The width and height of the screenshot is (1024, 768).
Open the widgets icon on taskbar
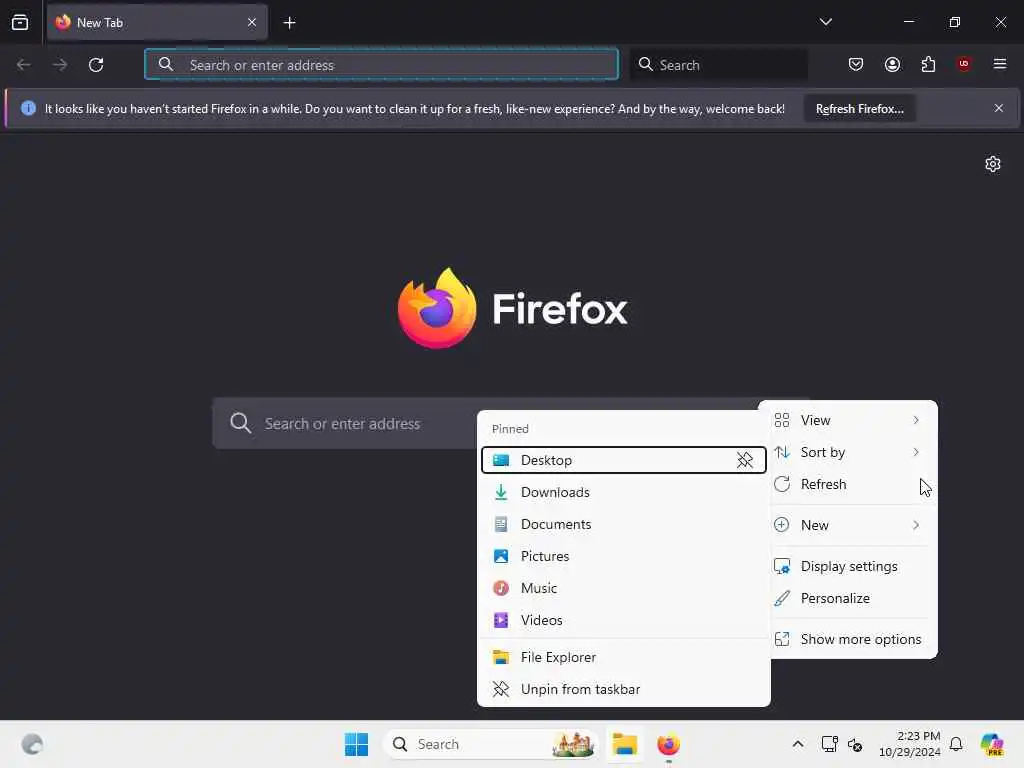pos(32,744)
